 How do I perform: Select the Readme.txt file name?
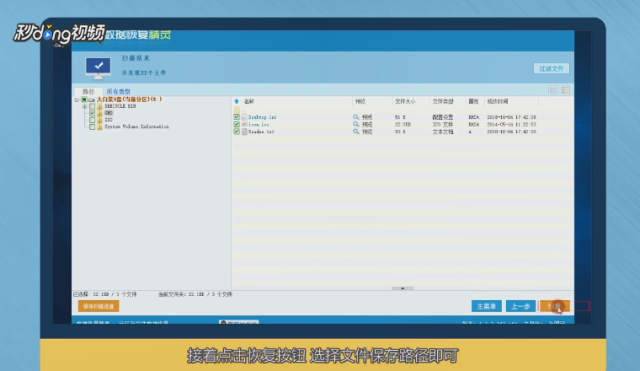tap(261, 131)
